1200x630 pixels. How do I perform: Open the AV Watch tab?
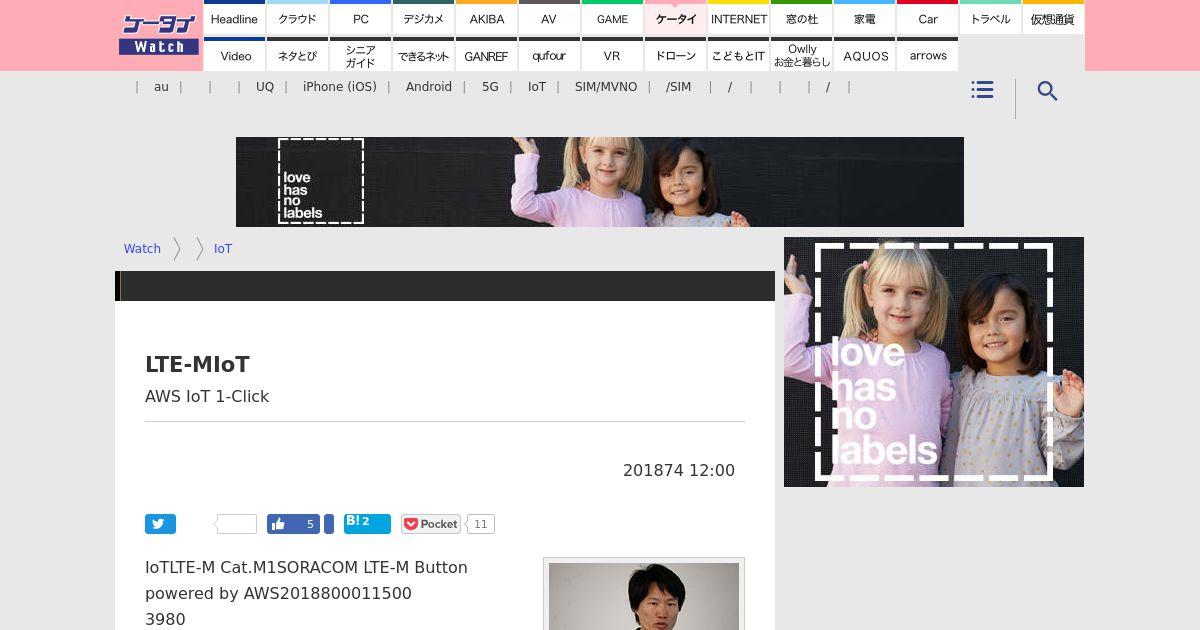549,19
